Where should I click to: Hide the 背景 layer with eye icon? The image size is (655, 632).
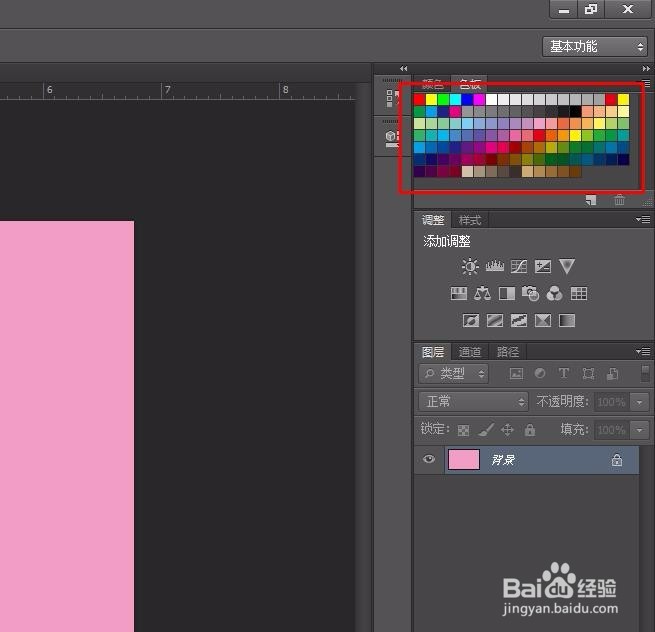(x=429, y=459)
